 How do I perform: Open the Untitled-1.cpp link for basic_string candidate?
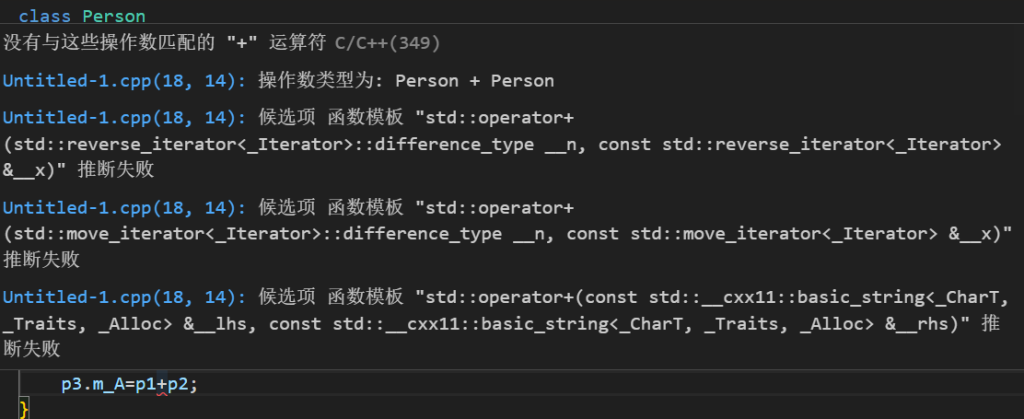click(125, 297)
